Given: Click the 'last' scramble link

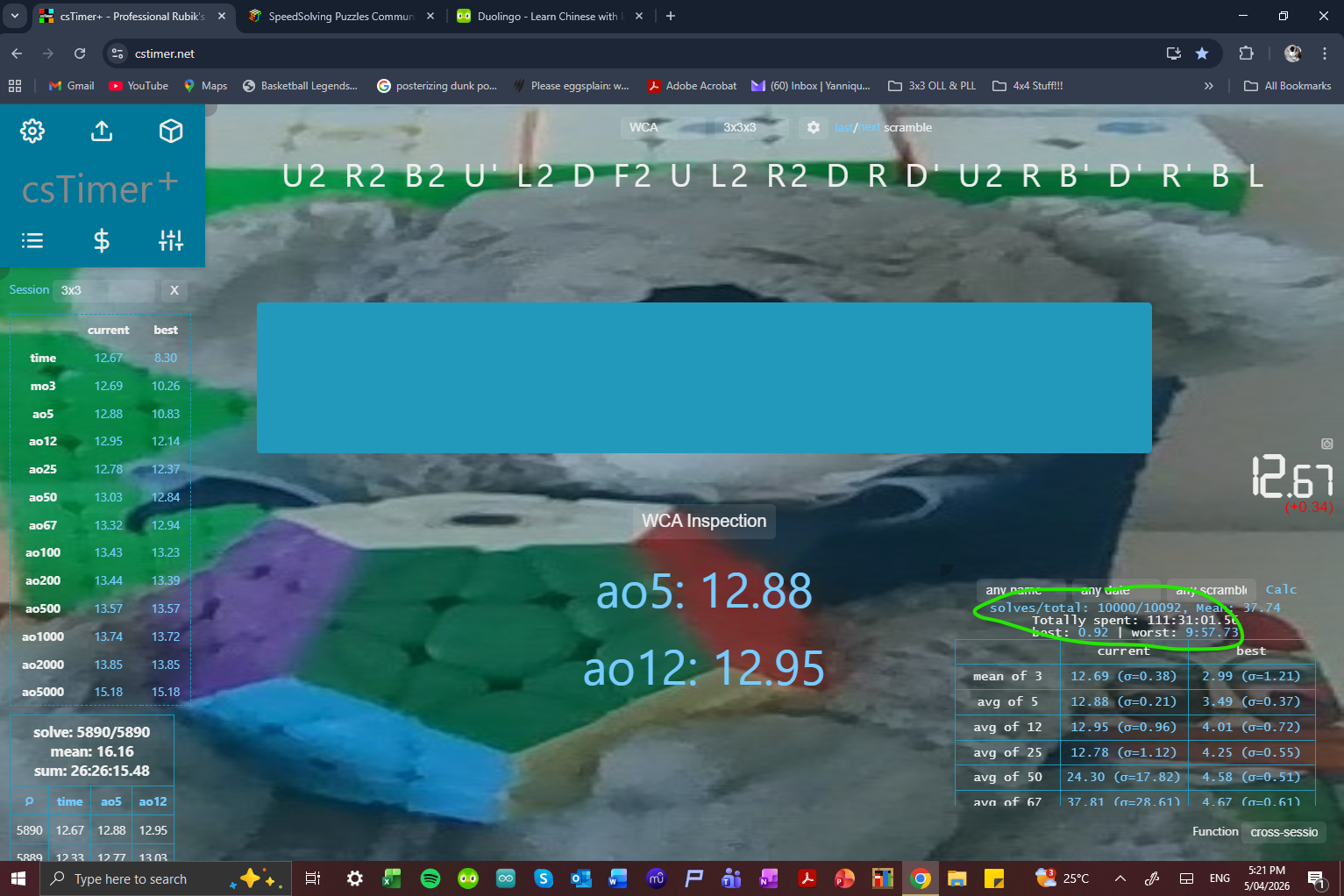Looking at the screenshot, I should (843, 127).
